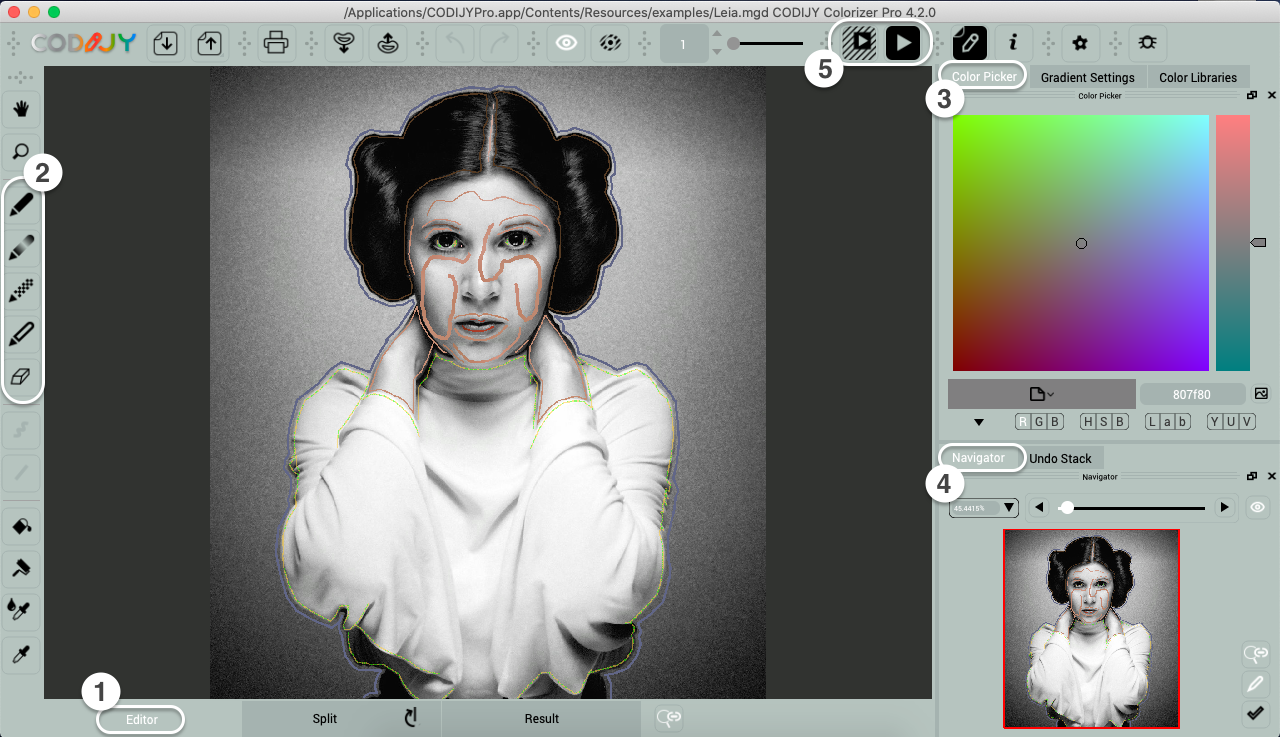Open the Undo Stack tab
This screenshot has height=737, width=1280.
coord(1060,458)
